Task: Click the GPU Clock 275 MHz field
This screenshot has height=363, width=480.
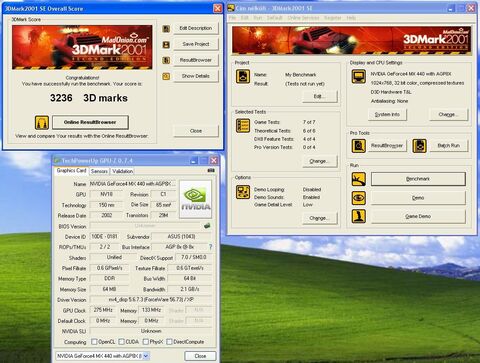Action: click(103, 310)
